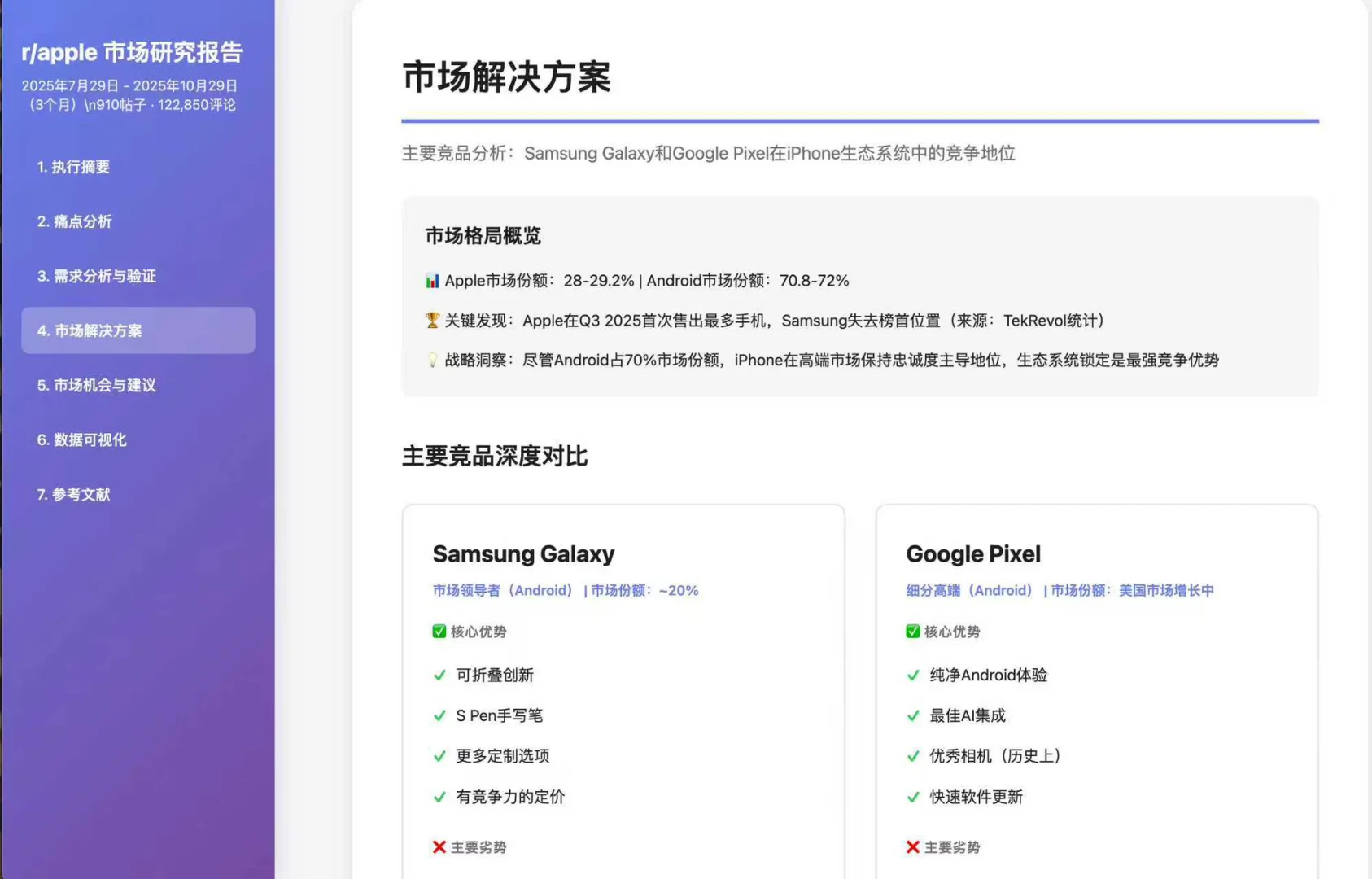The image size is (1372, 879).
Task: Click the checkmark beside 纯净Android体验
Action: click(x=912, y=675)
